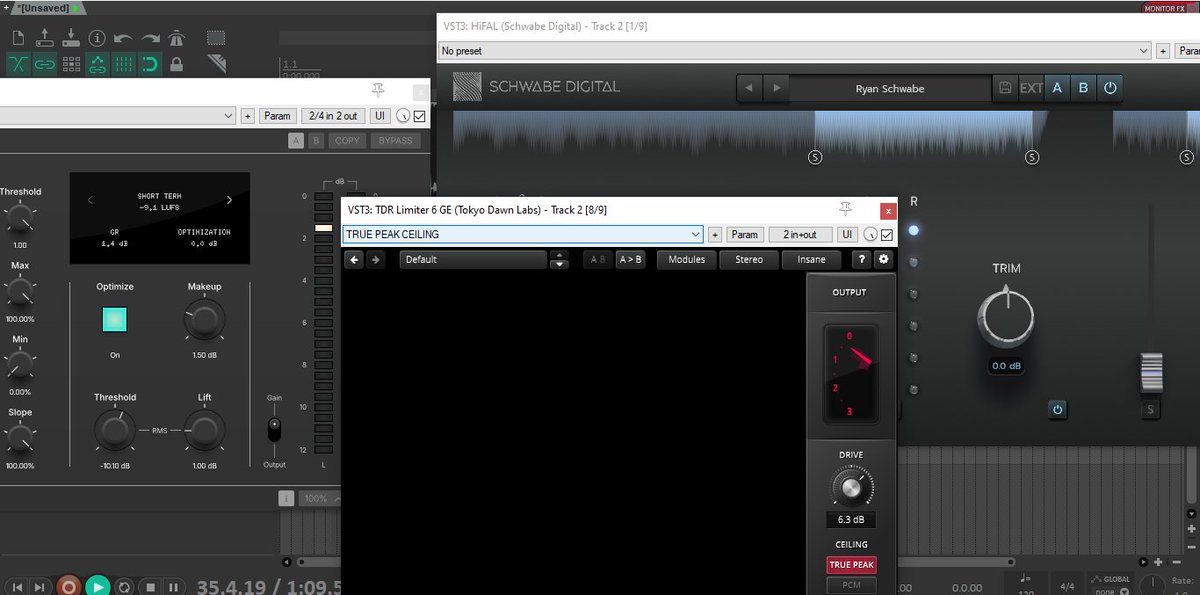Open TDR Limiter settings gear
Image resolution: width=1200 pixels, height=595 pixels.
click(882, 259)
